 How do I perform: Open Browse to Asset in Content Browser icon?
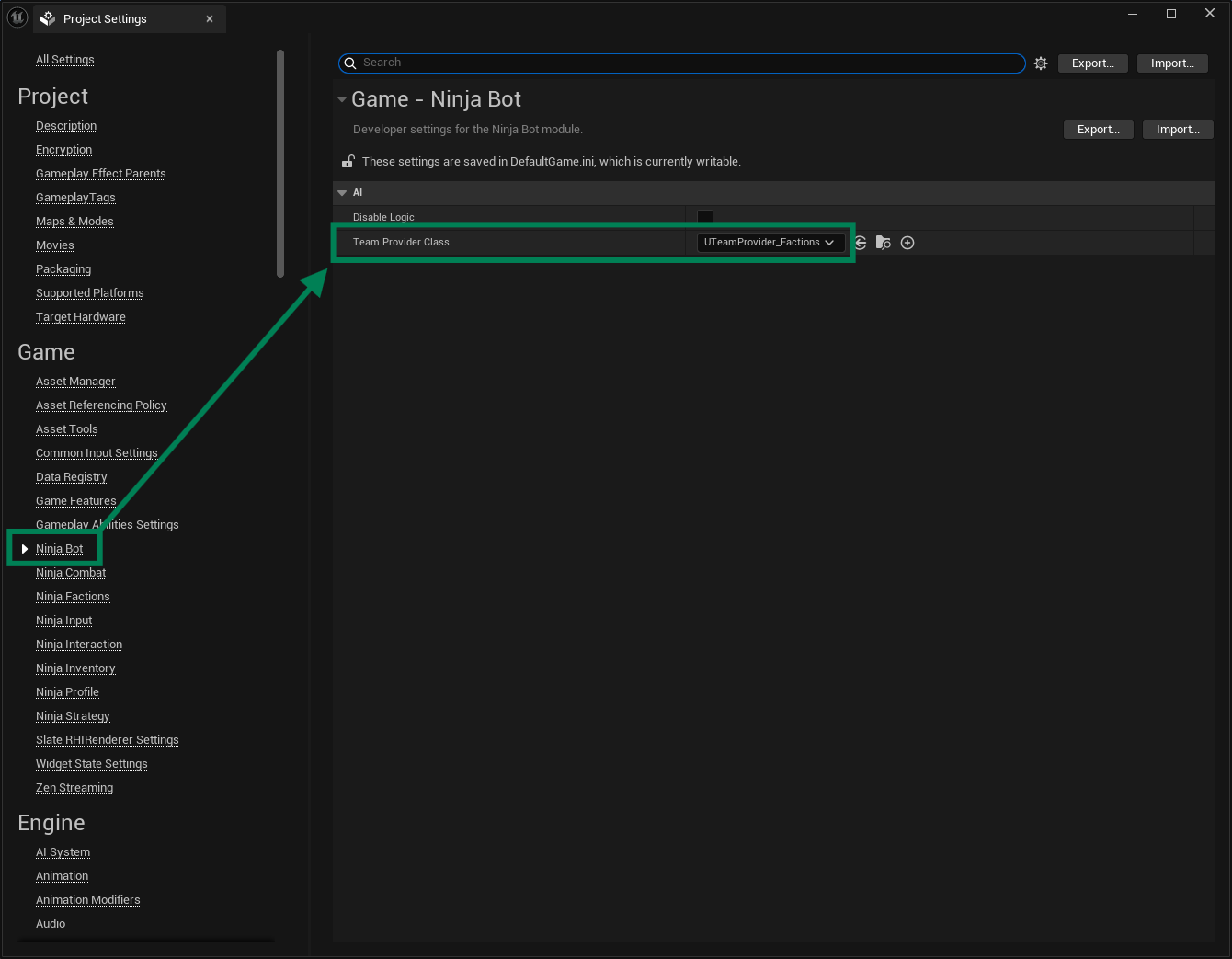pos(884,242)
